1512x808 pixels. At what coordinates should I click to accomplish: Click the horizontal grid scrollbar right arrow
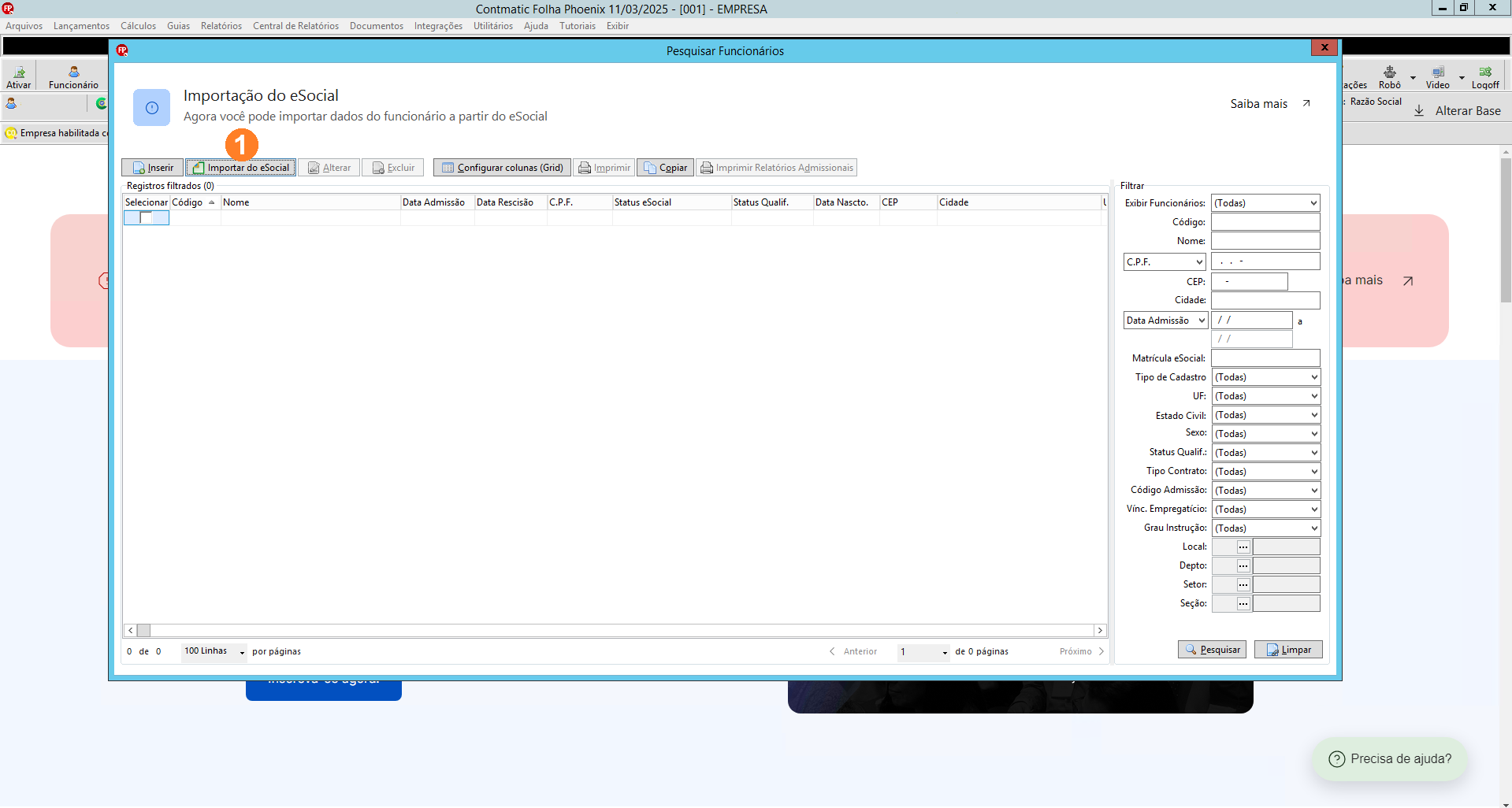click(x=1100, y=631)
